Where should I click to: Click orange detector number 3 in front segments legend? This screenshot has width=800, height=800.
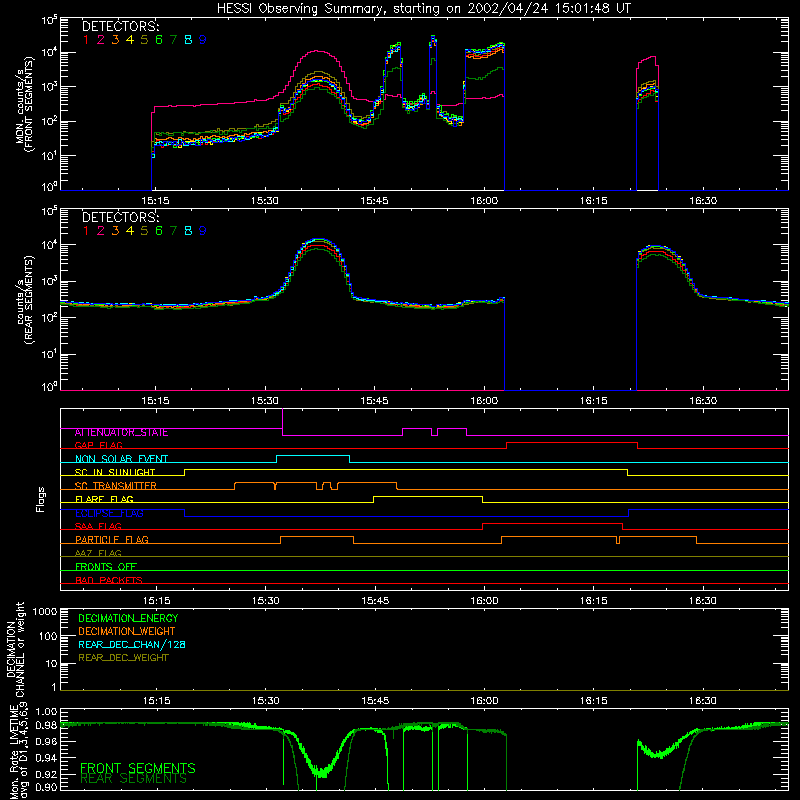click(115, 40)
